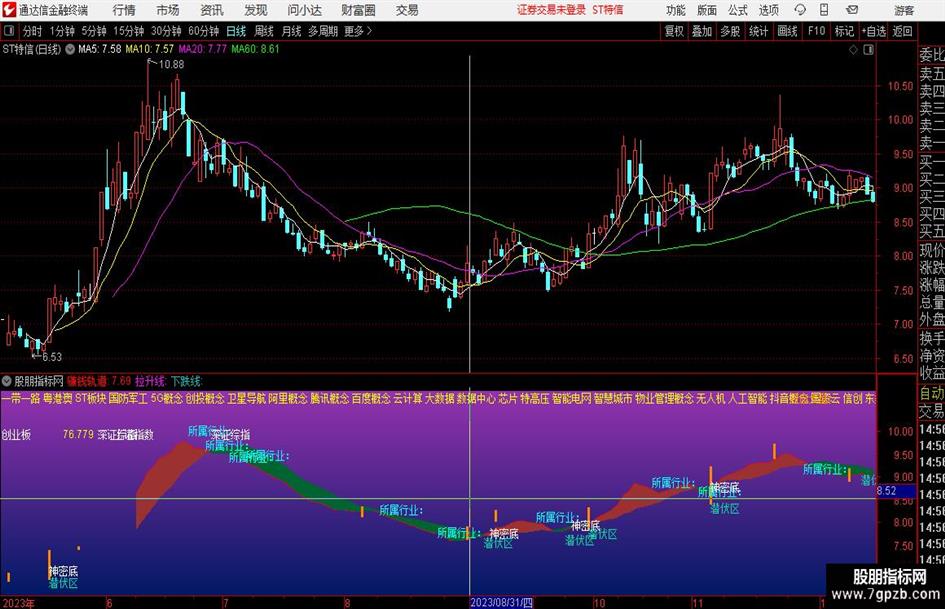This screenshot has width=945, height=609.
Task: Click the diamond icon at chart top-right
Action: [853, 49]
